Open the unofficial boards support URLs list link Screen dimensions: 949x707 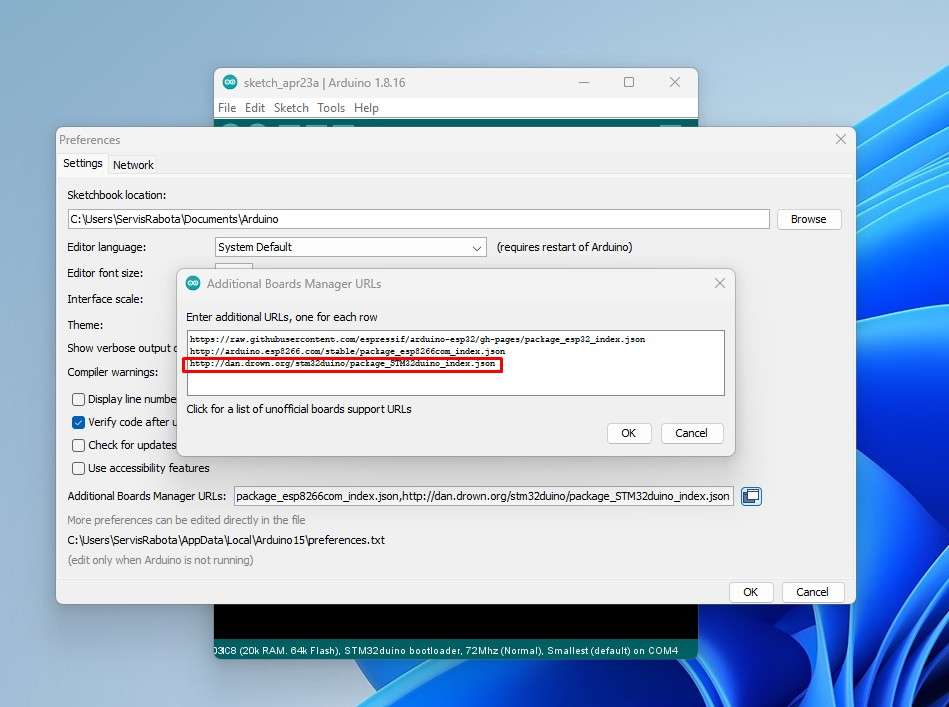299,409
